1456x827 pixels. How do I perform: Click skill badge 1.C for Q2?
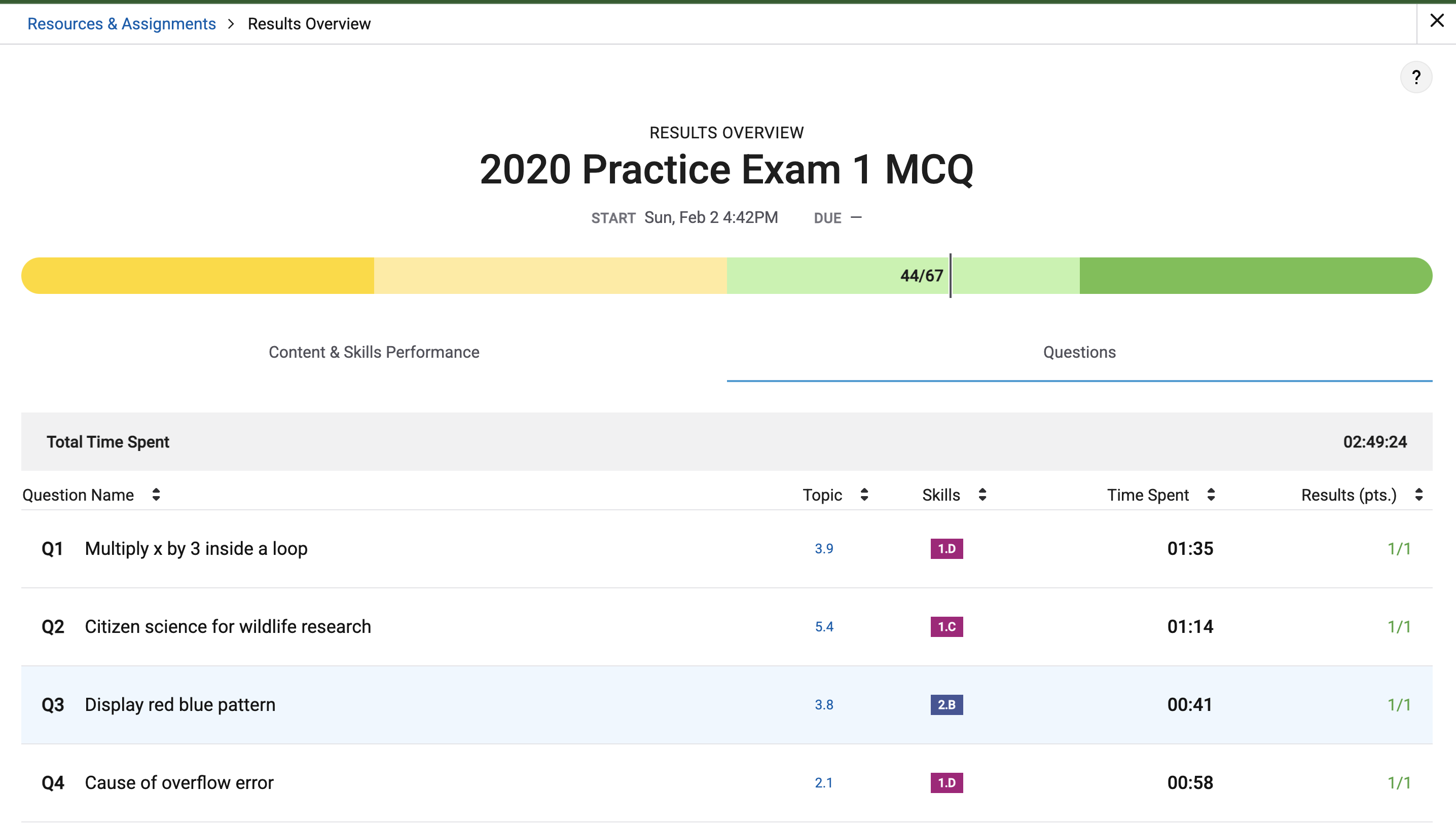[x=947, y=626]
